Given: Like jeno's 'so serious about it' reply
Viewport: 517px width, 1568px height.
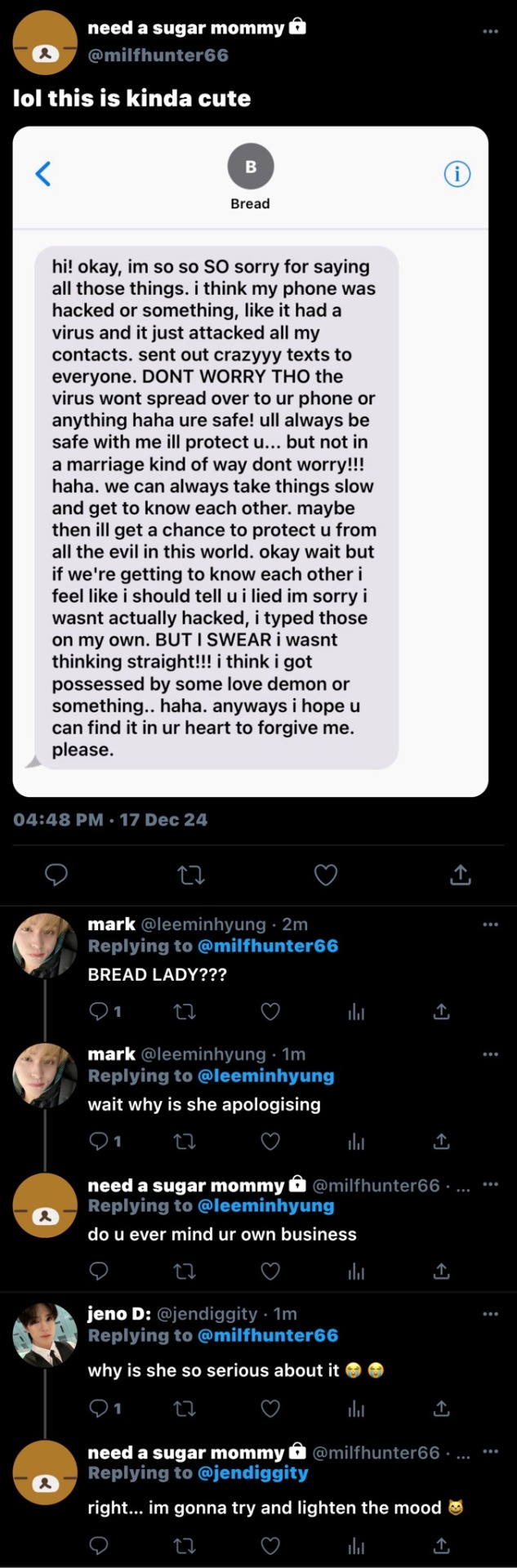Looking at the screenshot, I should pyautogui.click(x=270, y=1408).
